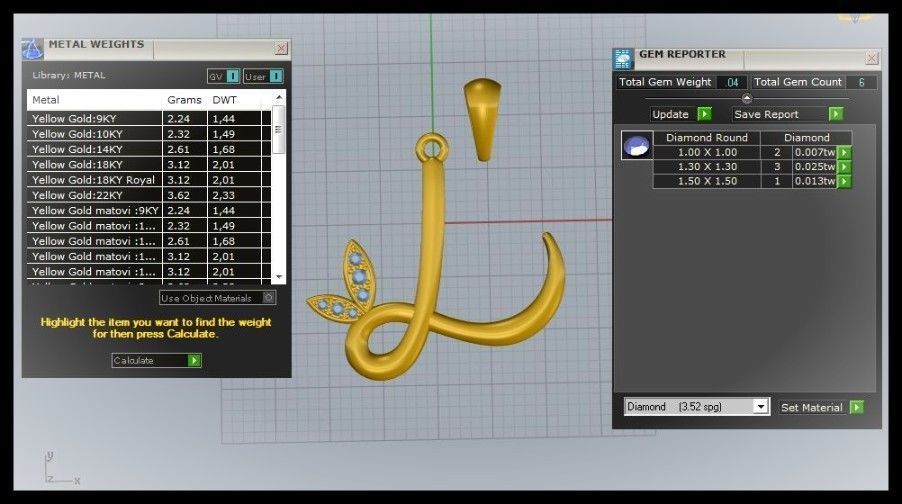
Task: Select the Yellow Gold:18KY row
Action: click(x=149, y=165)
